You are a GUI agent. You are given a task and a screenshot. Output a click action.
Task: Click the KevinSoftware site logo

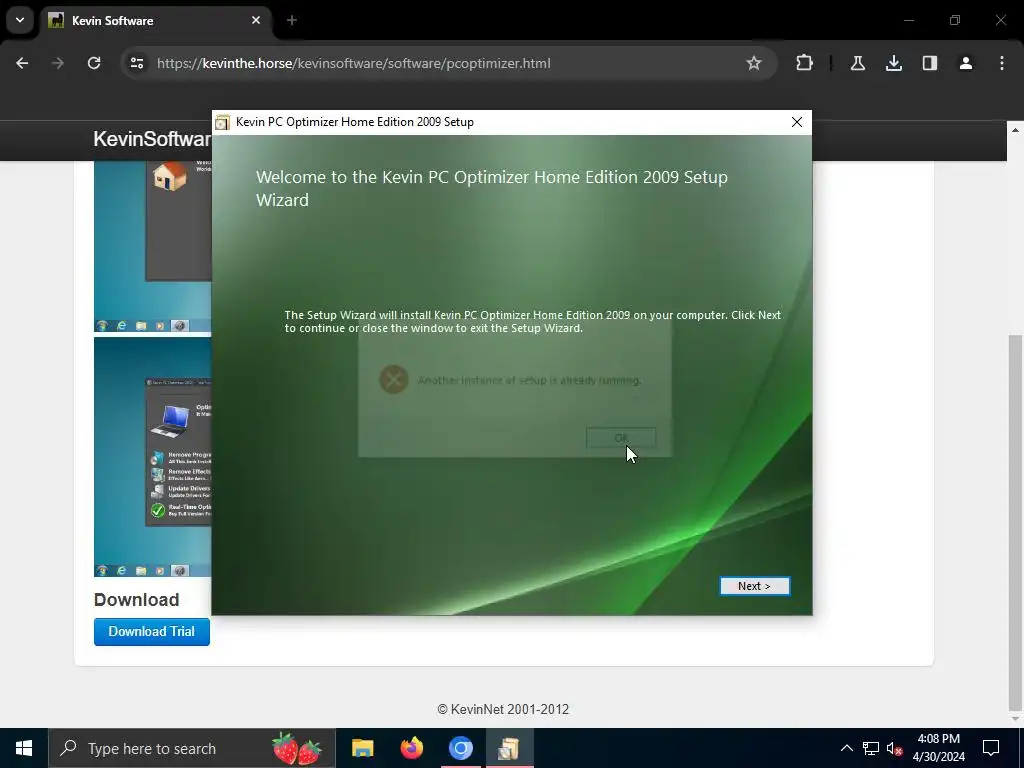tap(152, 139)
